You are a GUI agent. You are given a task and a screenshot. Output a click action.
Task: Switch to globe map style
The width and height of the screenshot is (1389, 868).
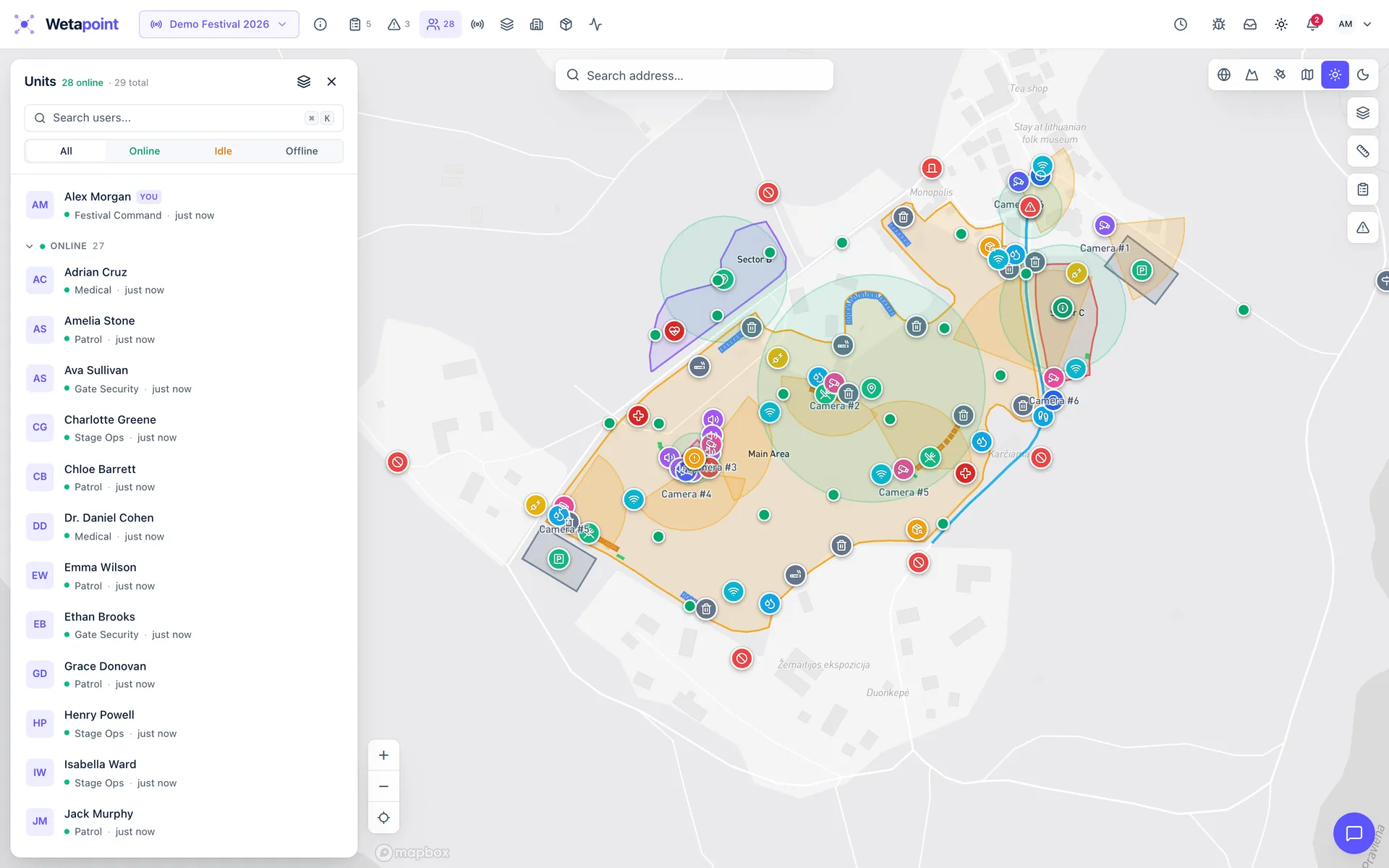tap(1224, 75)
